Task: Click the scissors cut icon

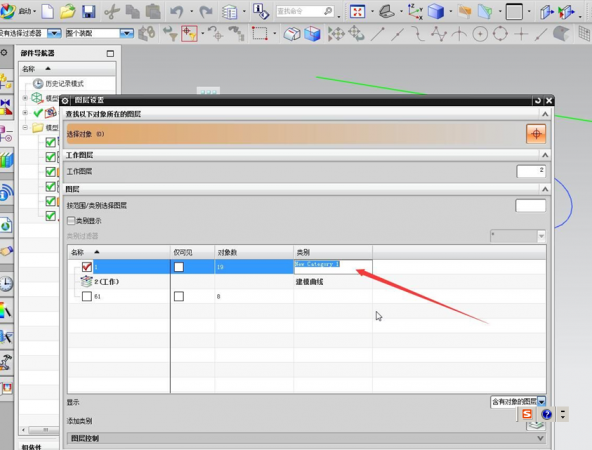Action: (111, 12)
